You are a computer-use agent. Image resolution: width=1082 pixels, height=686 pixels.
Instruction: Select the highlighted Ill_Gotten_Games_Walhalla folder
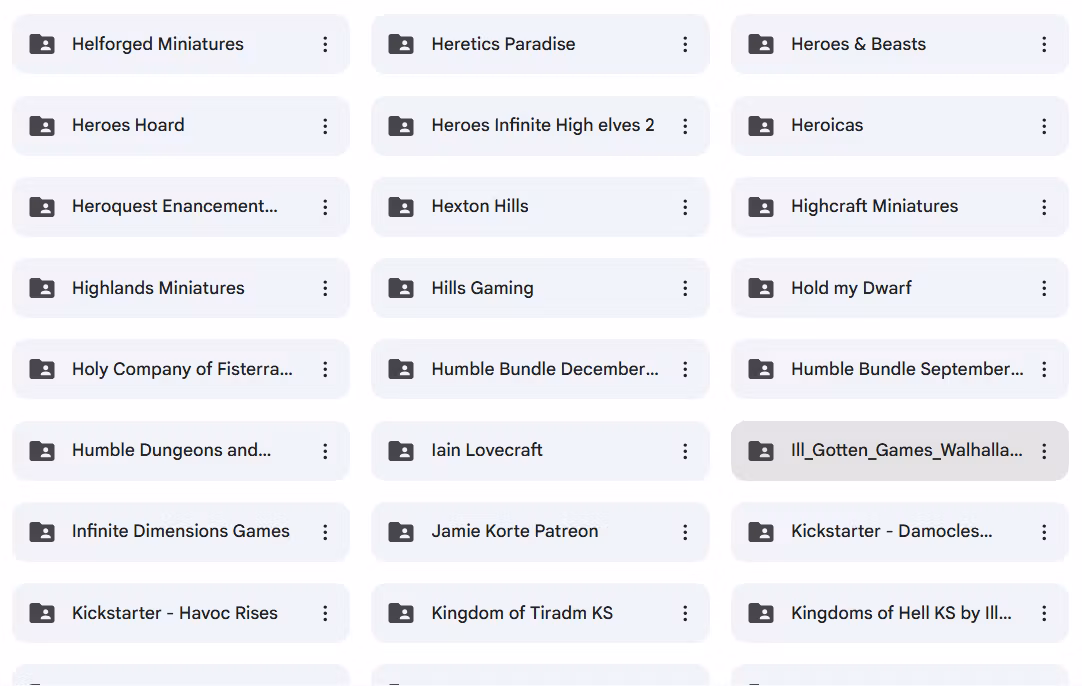900,451
